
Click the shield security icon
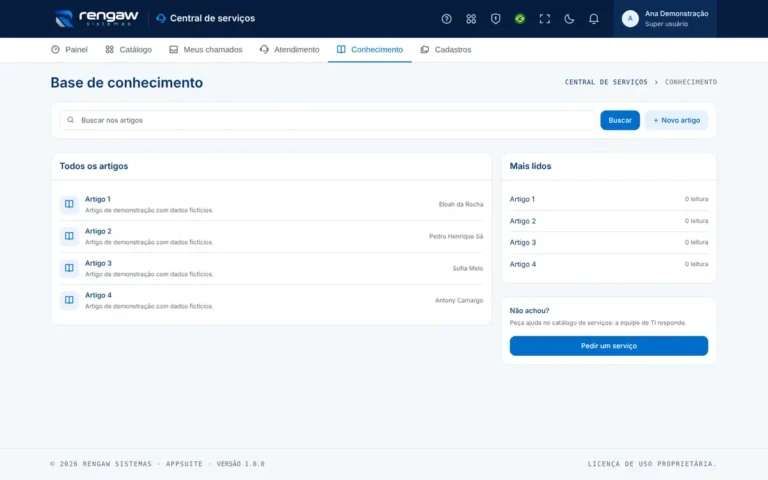pyautogui.click(x=495, y=19)
